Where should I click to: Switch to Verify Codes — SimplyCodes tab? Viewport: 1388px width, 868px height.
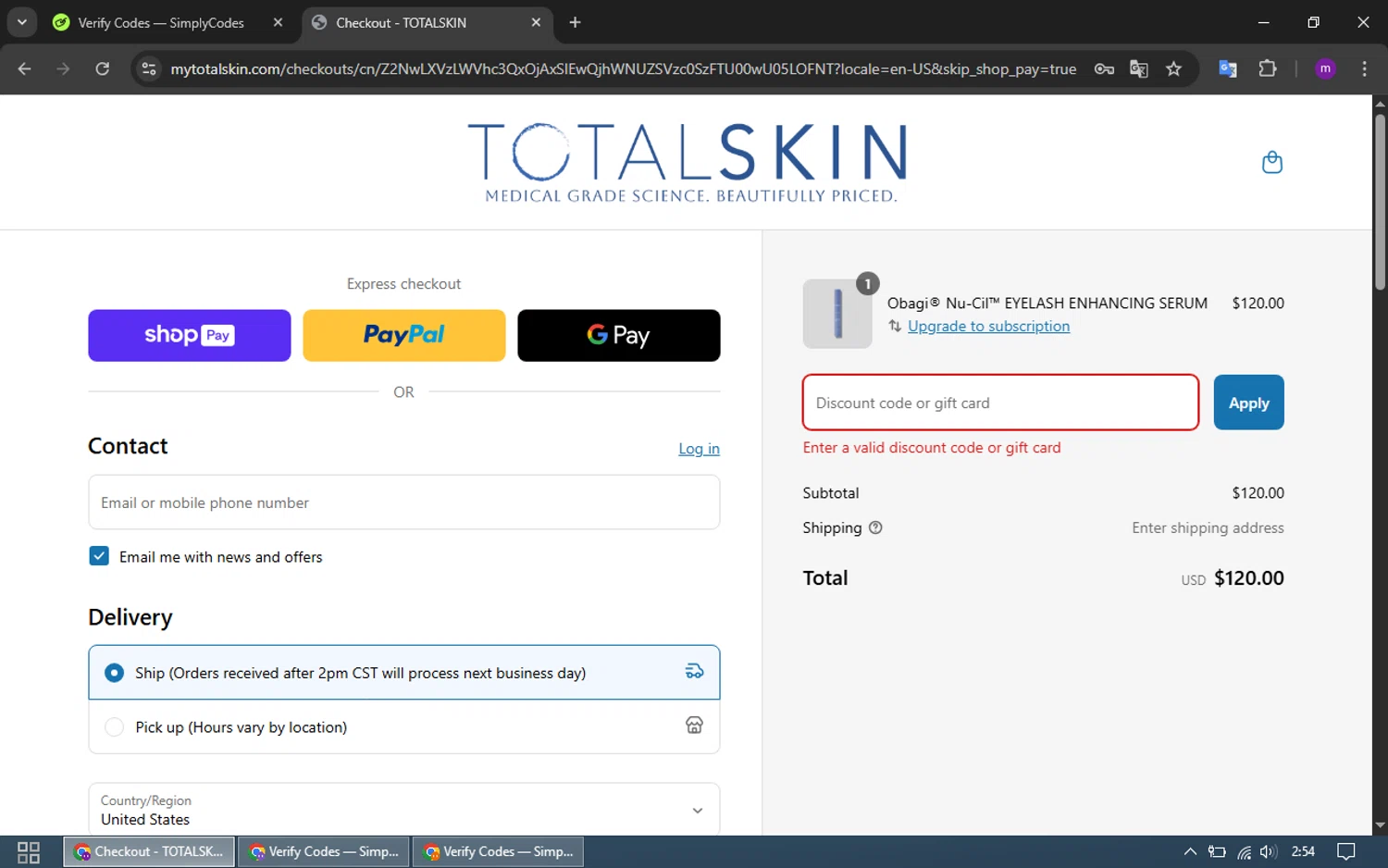[161, 22]
